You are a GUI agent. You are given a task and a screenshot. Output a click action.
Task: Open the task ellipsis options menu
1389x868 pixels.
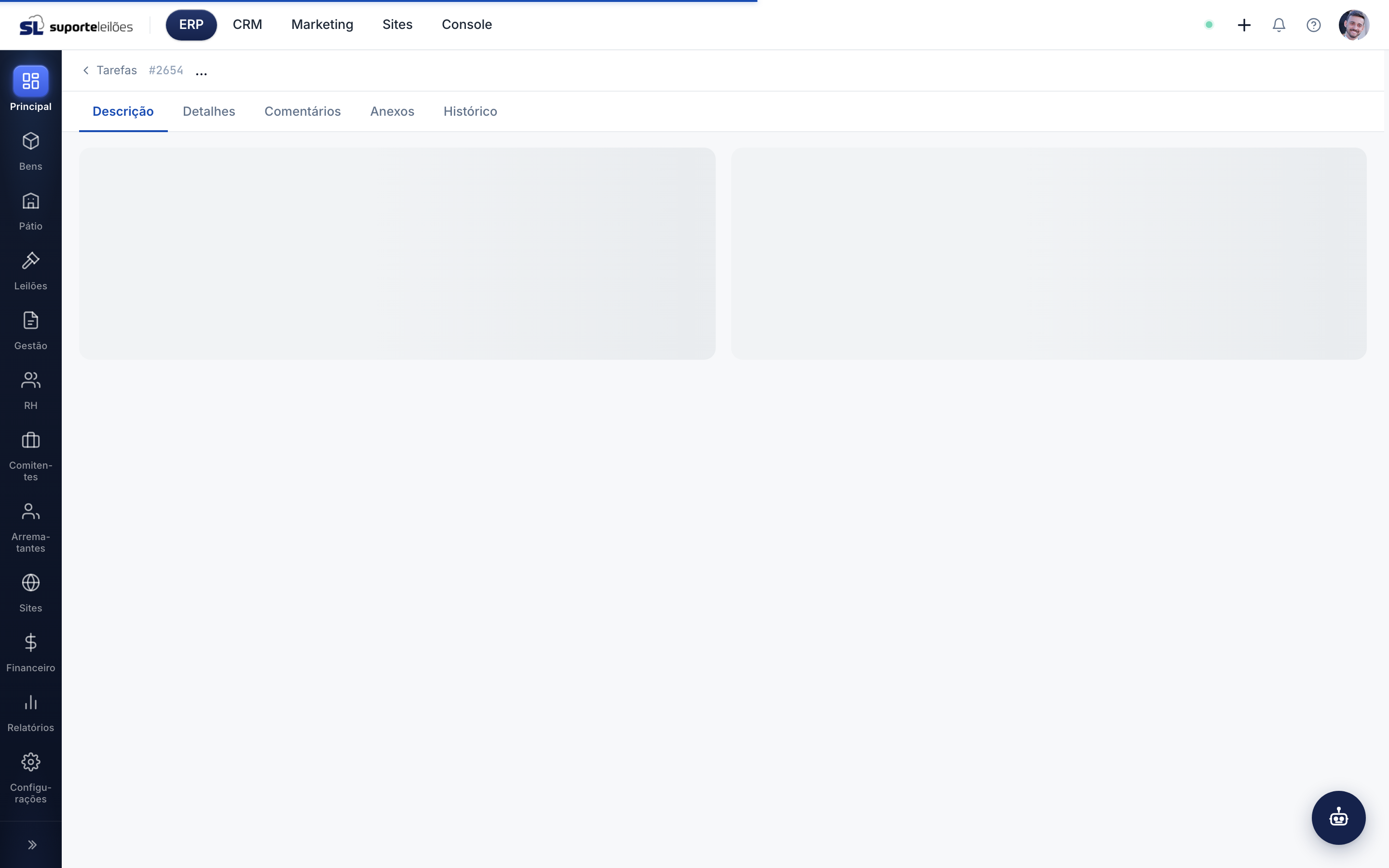201,72
